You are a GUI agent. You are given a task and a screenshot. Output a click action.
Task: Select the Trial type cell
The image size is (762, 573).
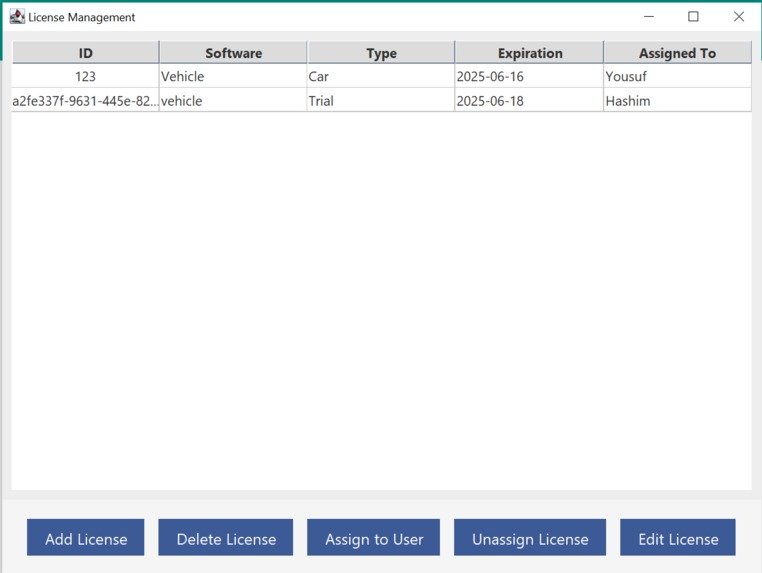pos(381,101)
